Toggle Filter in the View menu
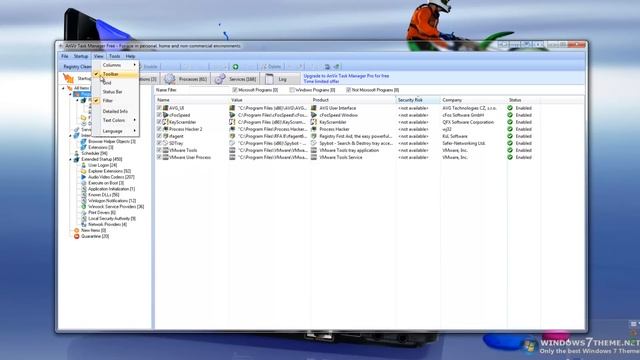Screen dimensions: 640x360 pyautogui.click(x=116, y=100)
